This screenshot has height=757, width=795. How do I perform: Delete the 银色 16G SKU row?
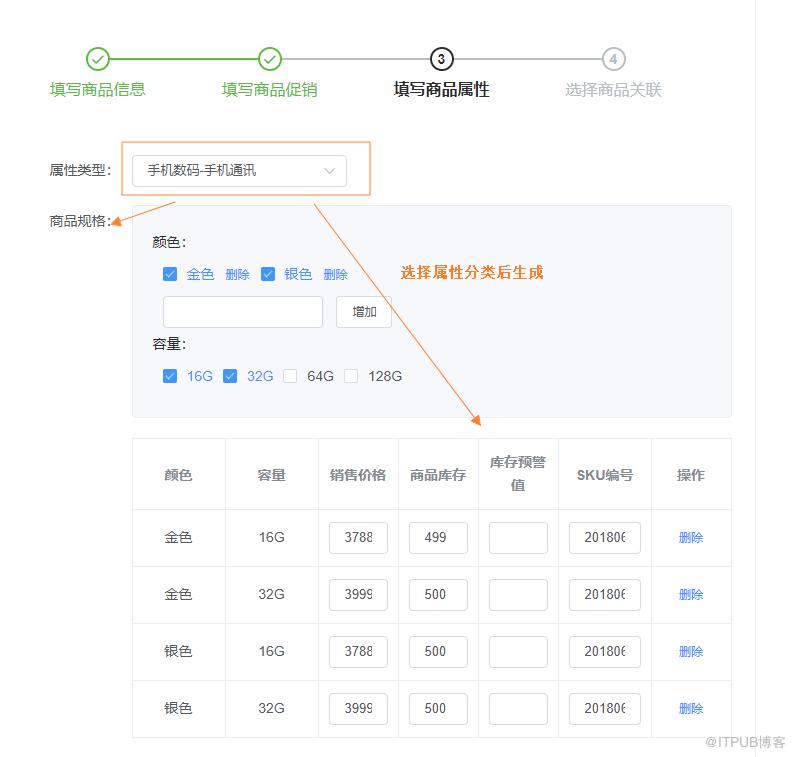691,652
